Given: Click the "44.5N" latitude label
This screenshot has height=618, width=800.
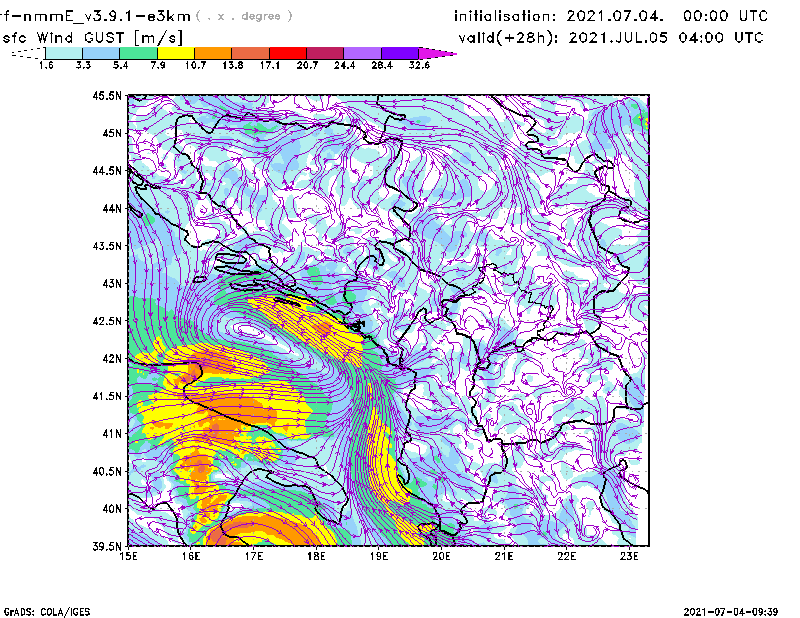Looking at the screenshot, I should 107,170.
